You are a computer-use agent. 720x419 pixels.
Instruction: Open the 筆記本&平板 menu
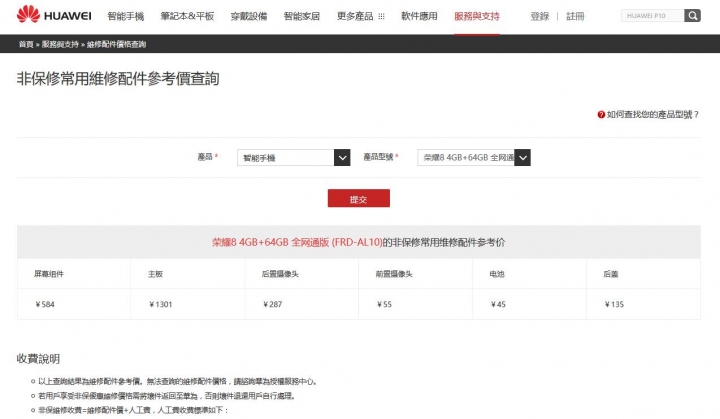(187, 17)
